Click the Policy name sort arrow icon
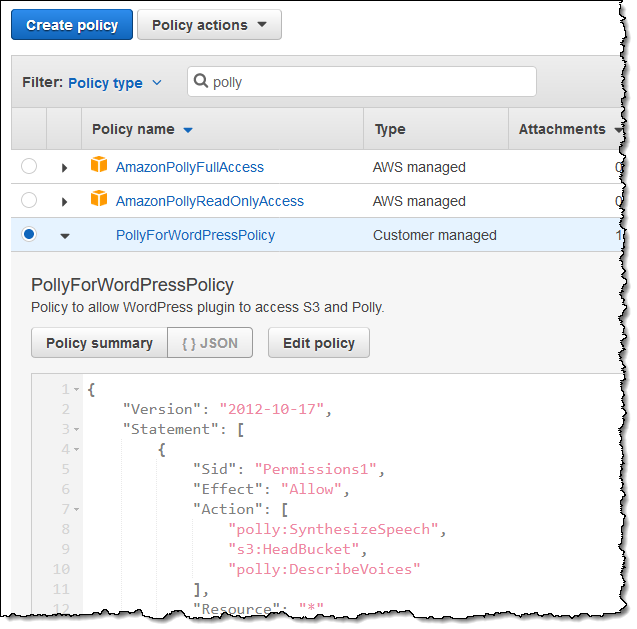The height and width of the screenshot is (629, 637). pos(188,130)
